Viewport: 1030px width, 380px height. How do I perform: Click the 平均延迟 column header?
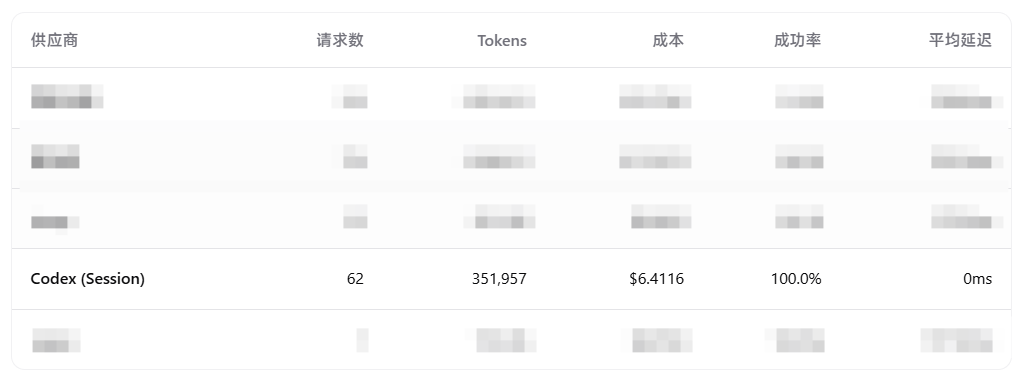(960, 40)
